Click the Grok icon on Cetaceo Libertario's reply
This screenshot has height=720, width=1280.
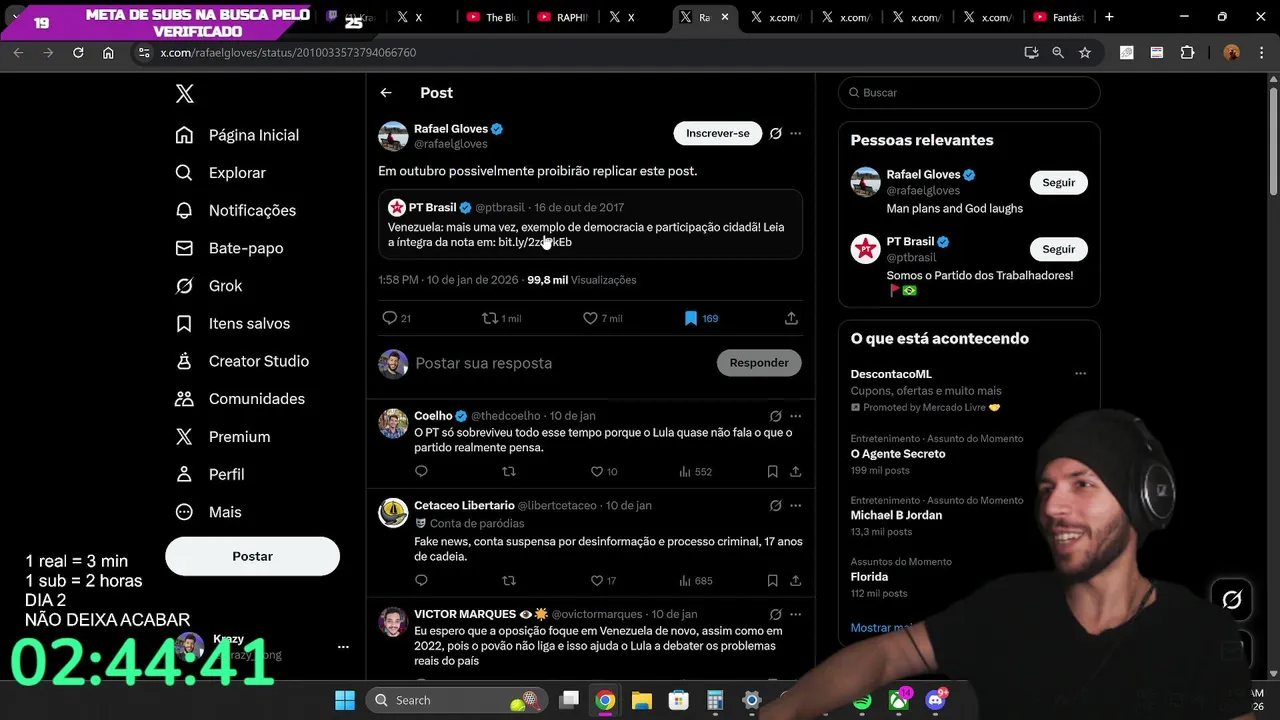click(775, 506)
